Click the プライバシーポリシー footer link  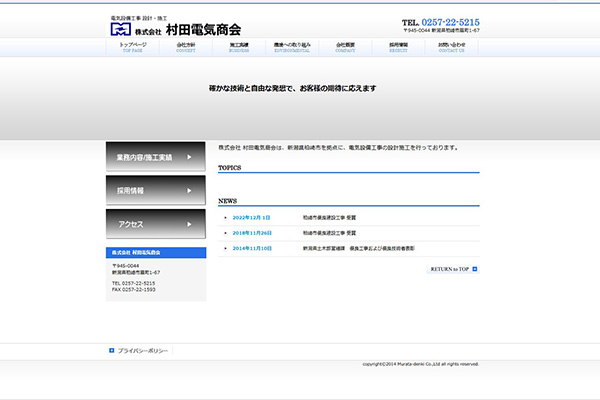(x=144, y=351)
